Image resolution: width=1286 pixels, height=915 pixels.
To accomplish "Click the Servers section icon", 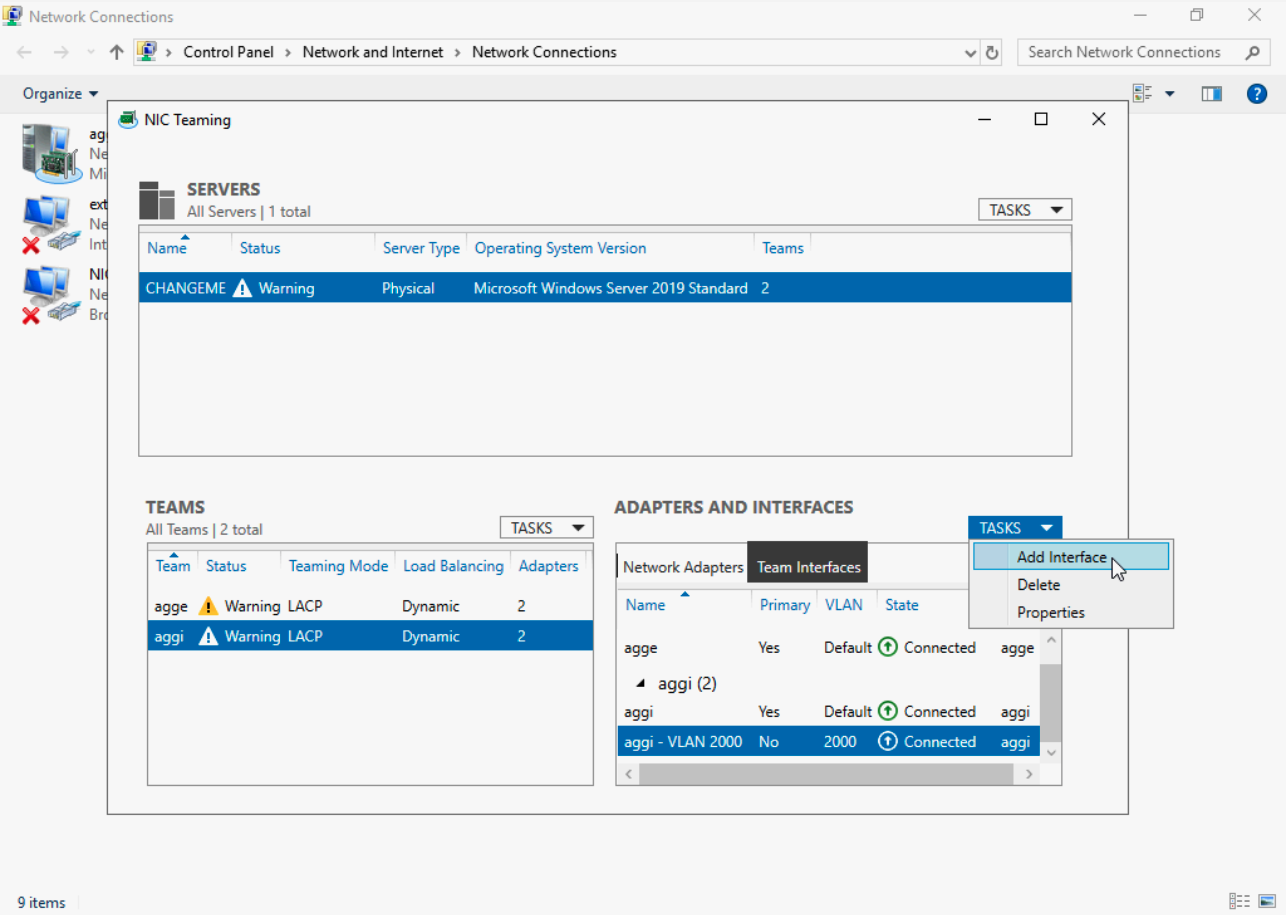I will 157,200.
